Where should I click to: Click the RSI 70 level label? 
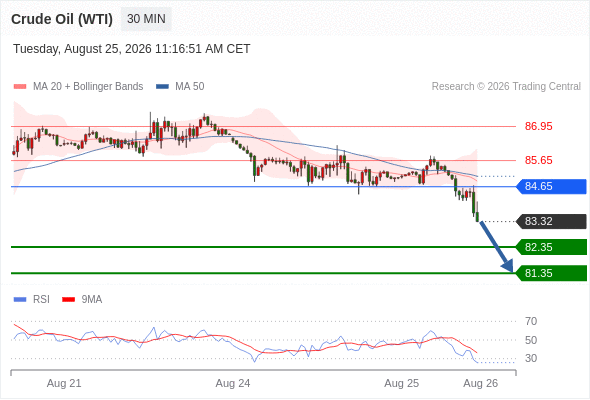tap(531, 321)
